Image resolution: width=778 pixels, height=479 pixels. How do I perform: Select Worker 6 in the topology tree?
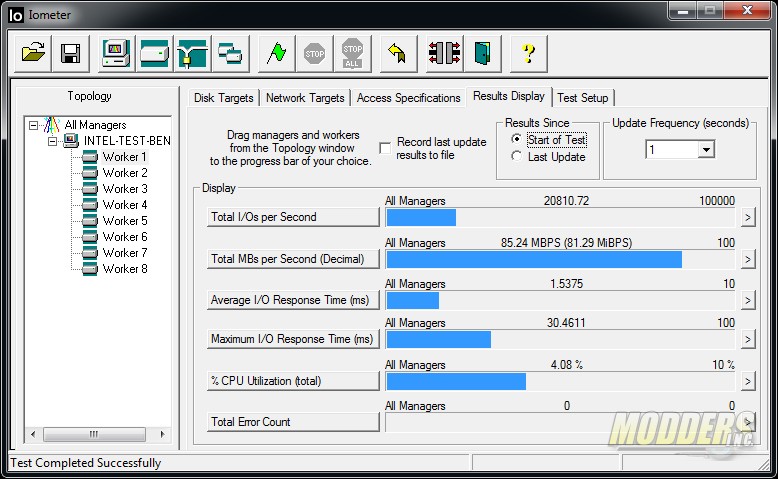(x=125, y=237)
